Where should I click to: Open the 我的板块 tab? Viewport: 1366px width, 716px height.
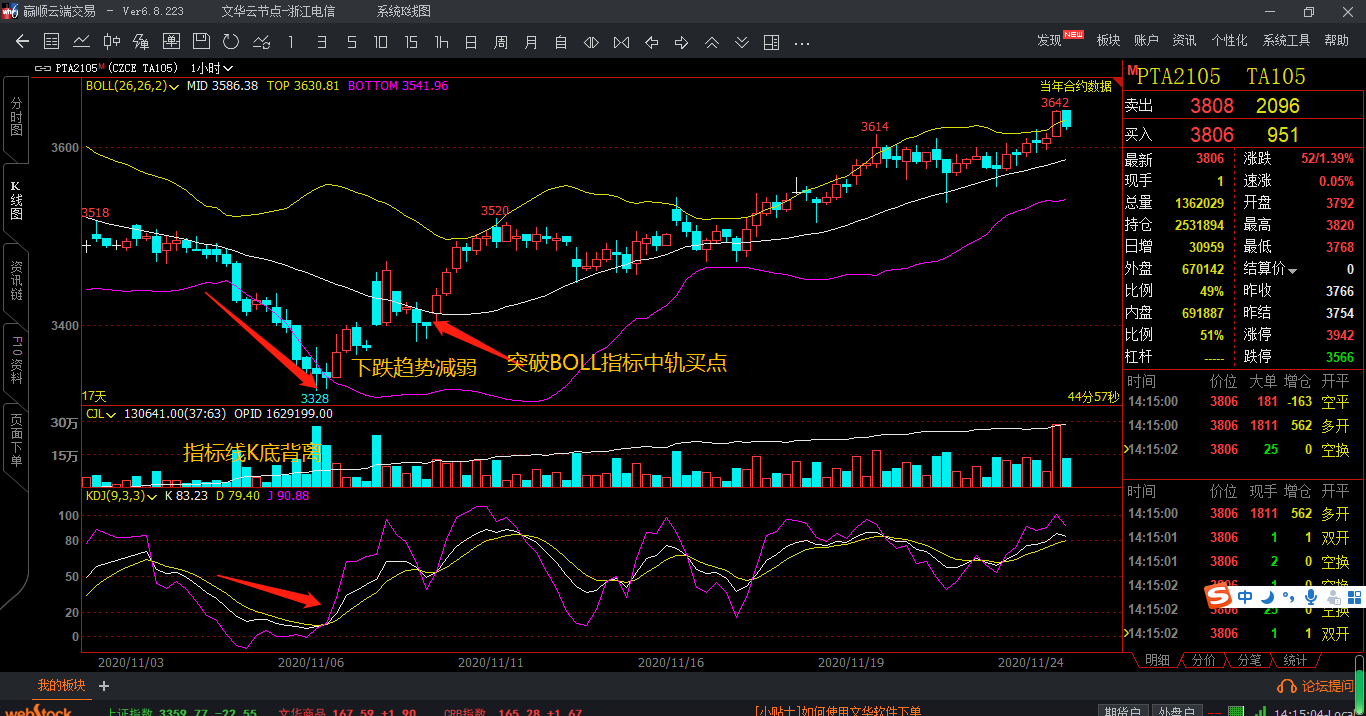(61, 685)
